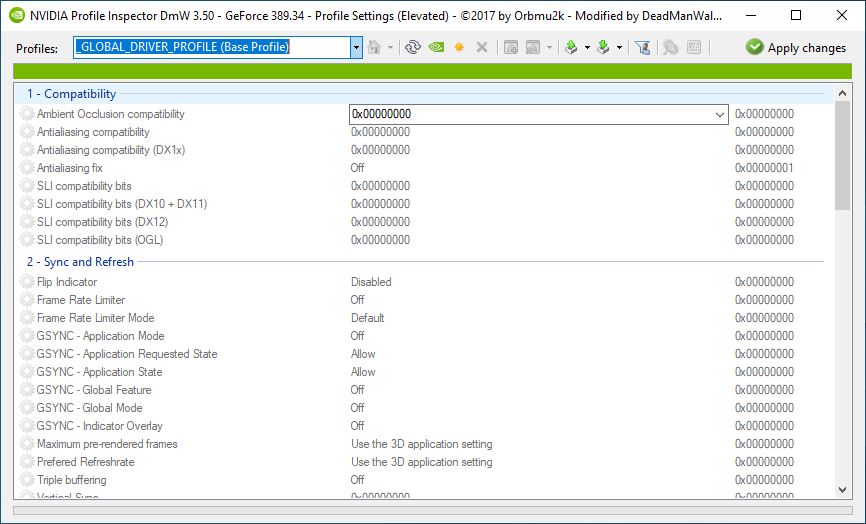Click the 0x00000001 hex value of Antialiasing fix
This screenshot has width=866, height=524.
pos(764,168)
